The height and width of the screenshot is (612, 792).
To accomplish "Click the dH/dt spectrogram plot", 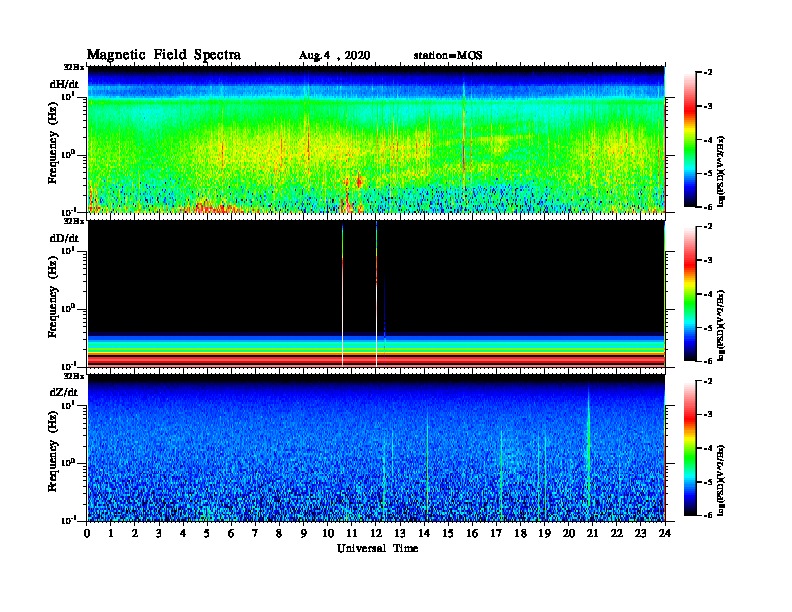I will (376, 139).
